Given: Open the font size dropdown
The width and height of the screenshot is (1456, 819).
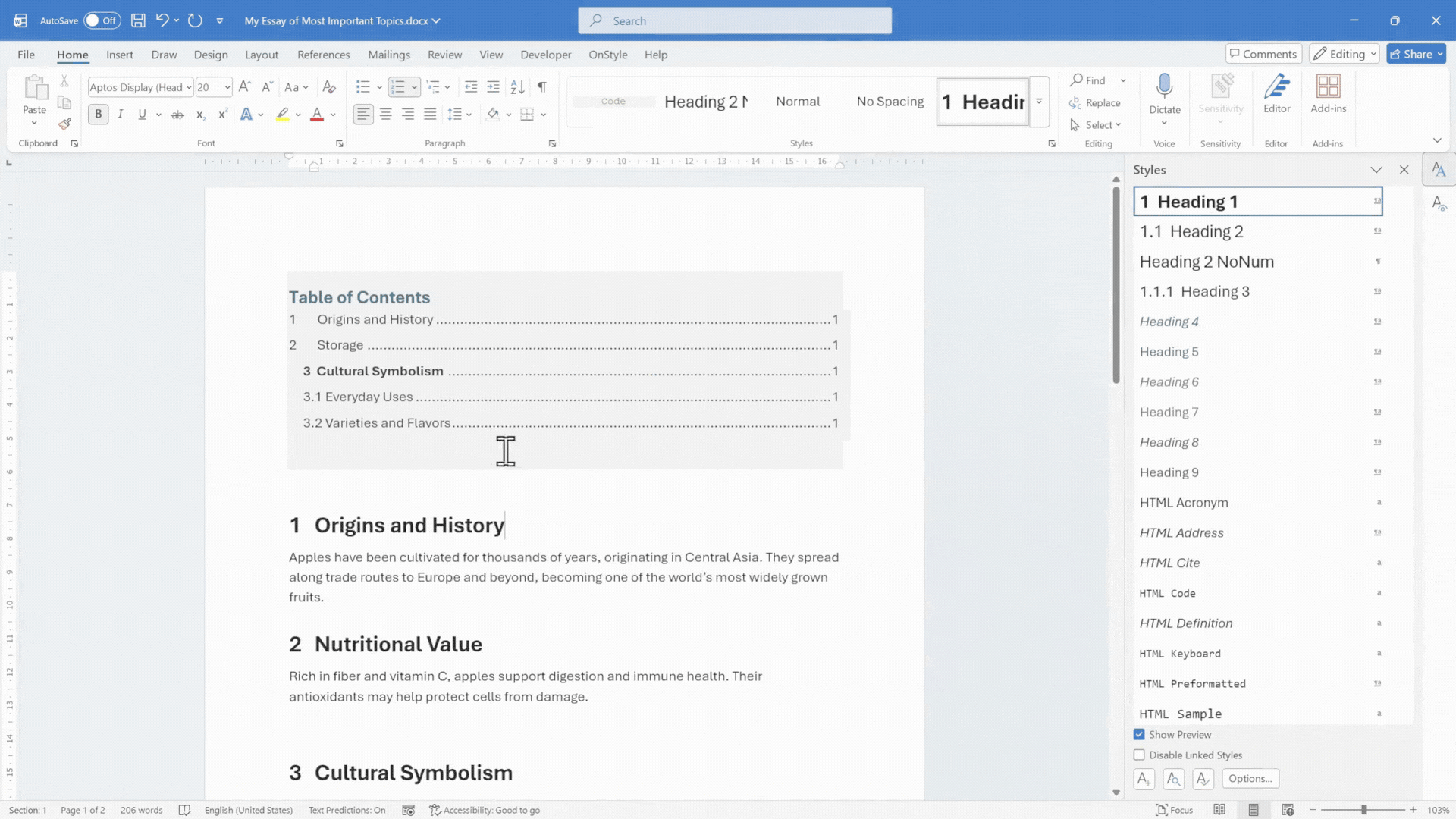Looking at the screenshot, I should pos(227,87).
